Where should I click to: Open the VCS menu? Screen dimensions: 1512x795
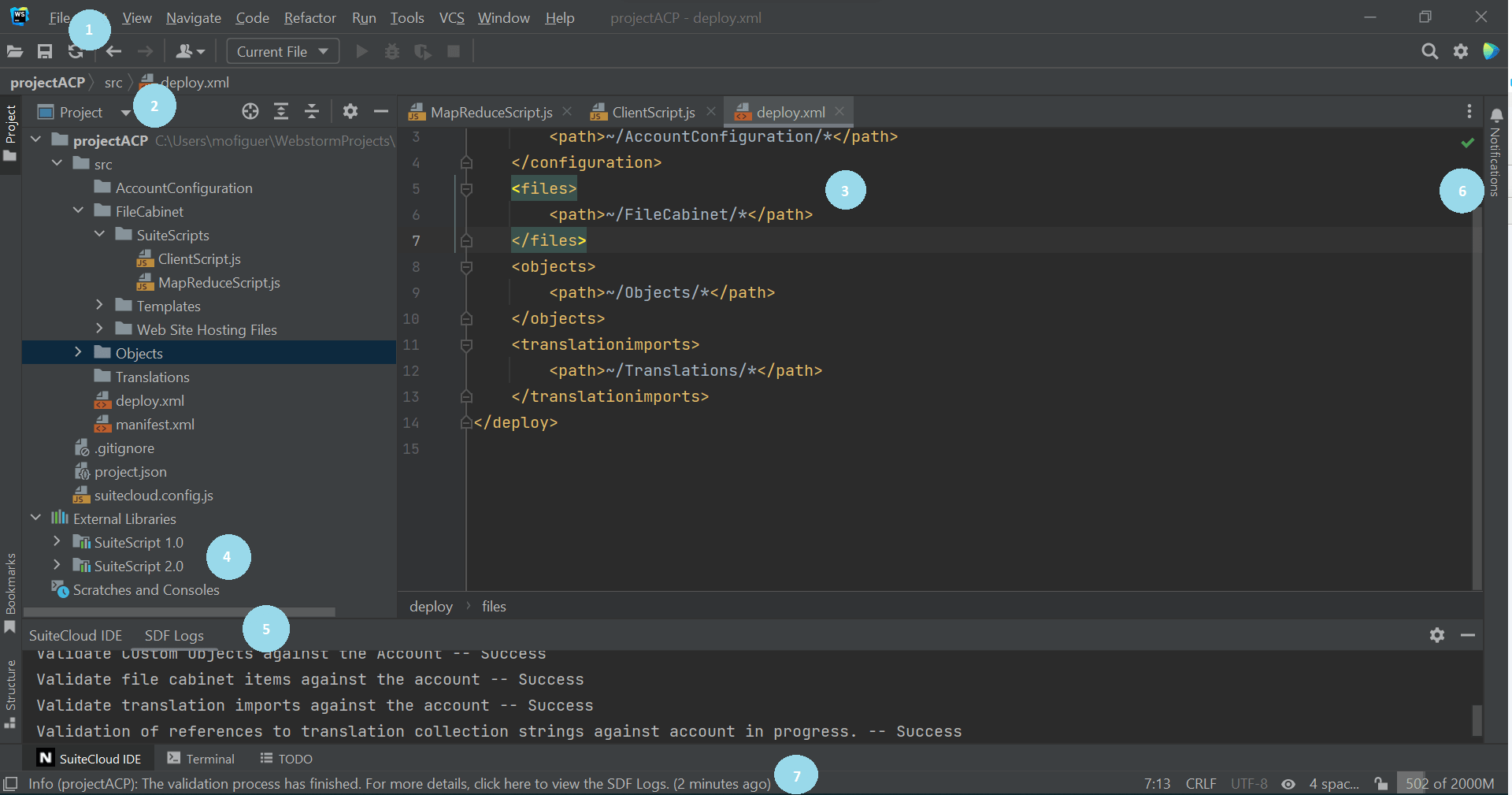[451, 17]
